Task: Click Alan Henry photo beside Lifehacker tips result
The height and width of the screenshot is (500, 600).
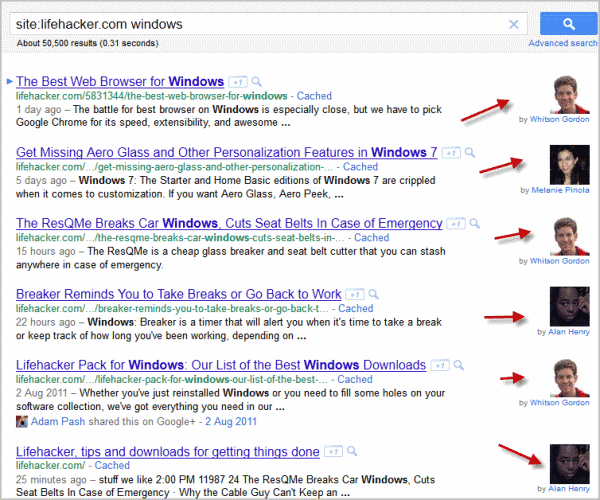Action: point(570,464)
